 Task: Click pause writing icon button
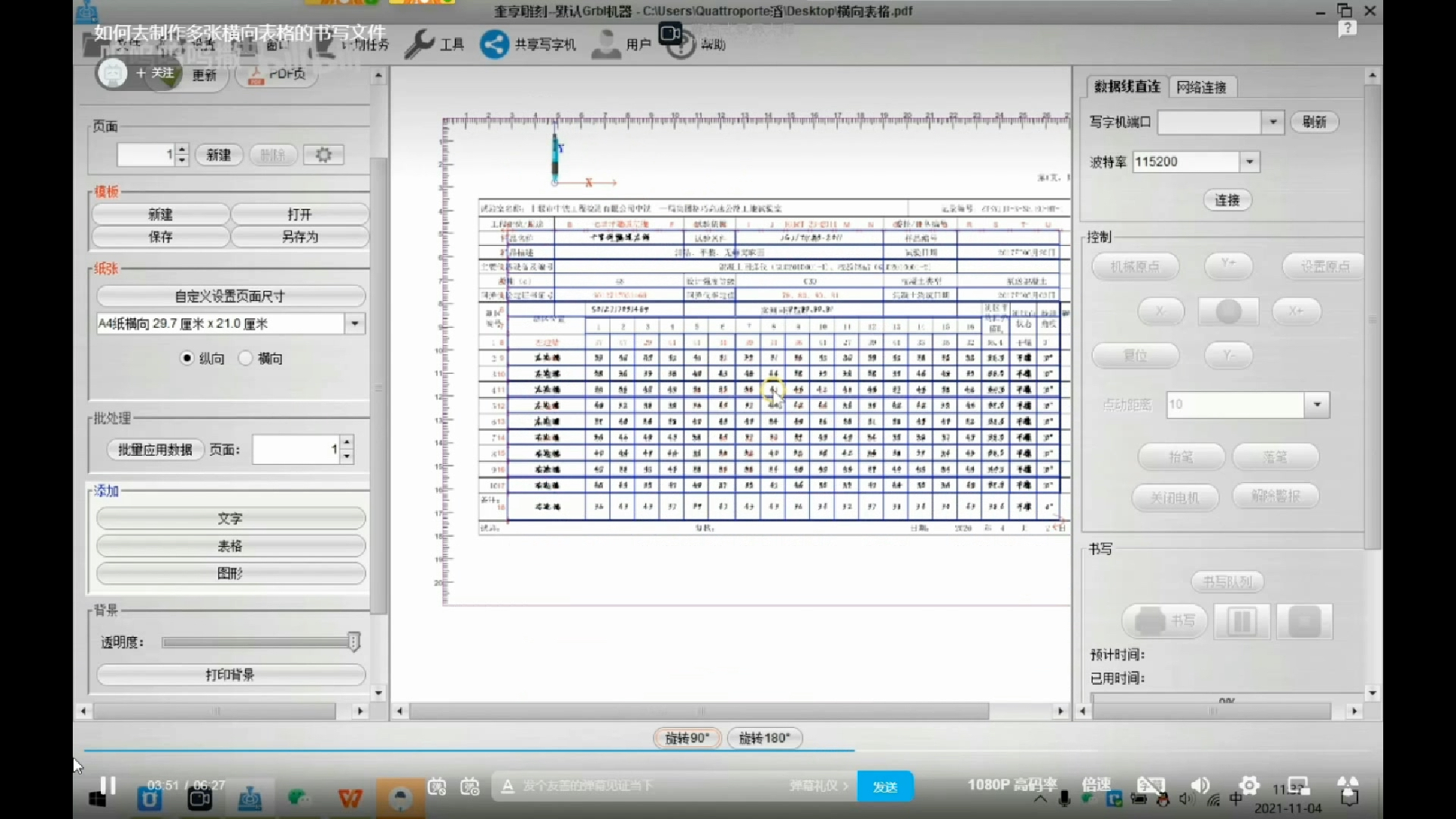pyautogui.click(x=1242, y=622)
